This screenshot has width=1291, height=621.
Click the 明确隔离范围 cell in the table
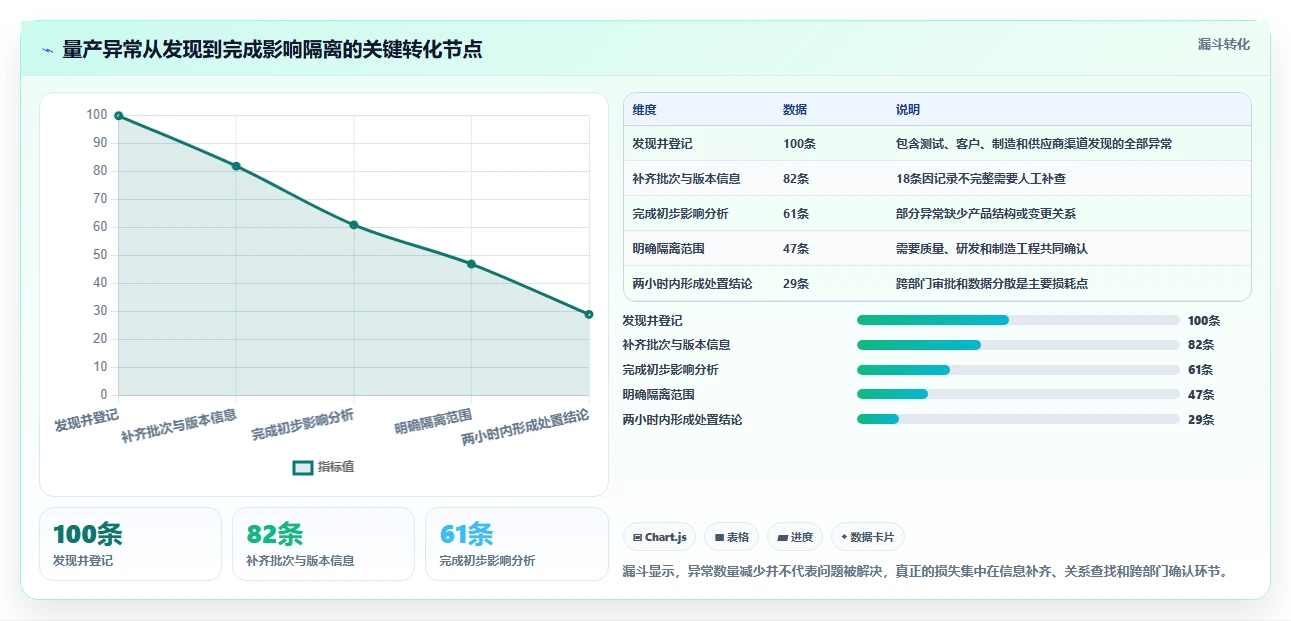(668, 249)
